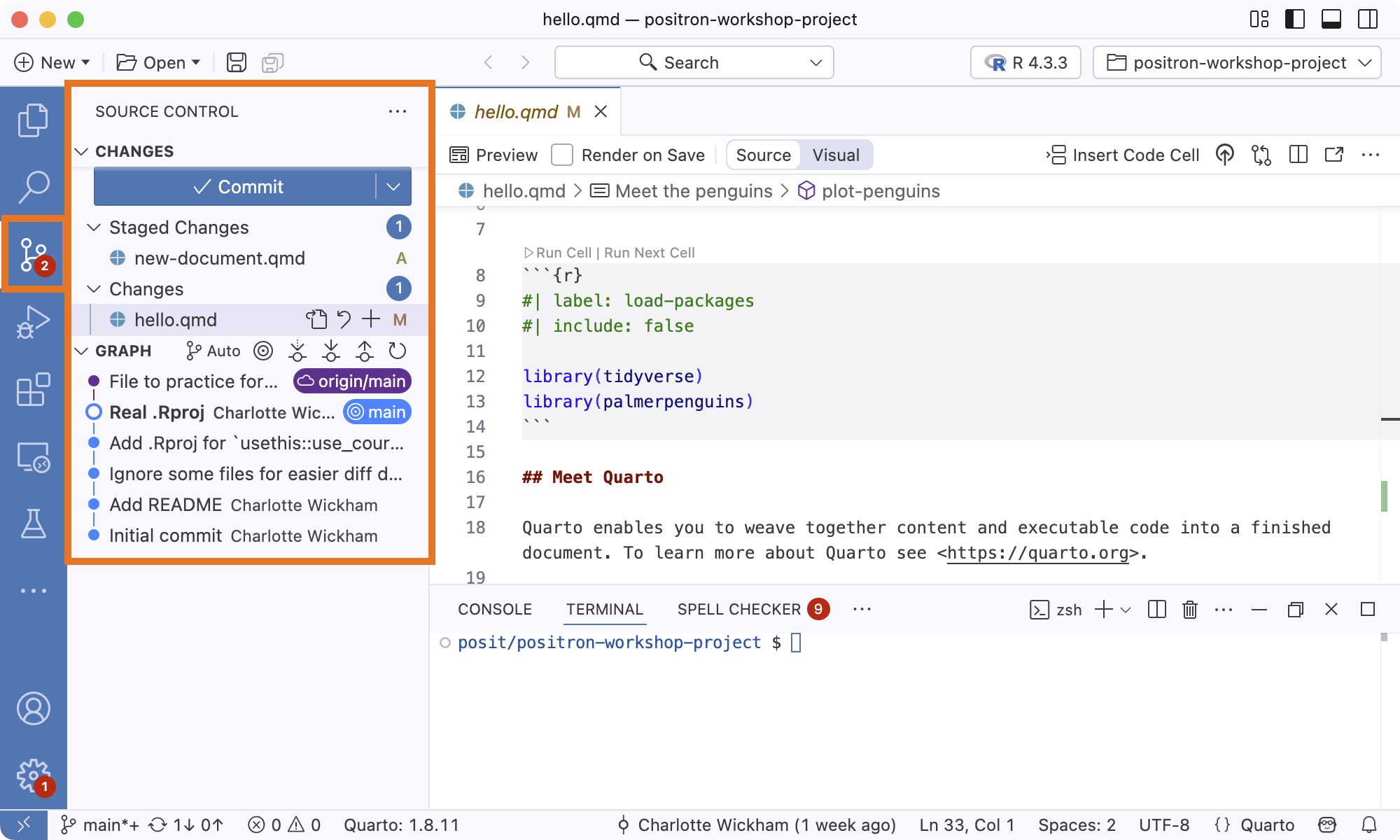Fetch from remote in Graph section
This screenshot has width=1400, height=840.
[x=297, y=351]
